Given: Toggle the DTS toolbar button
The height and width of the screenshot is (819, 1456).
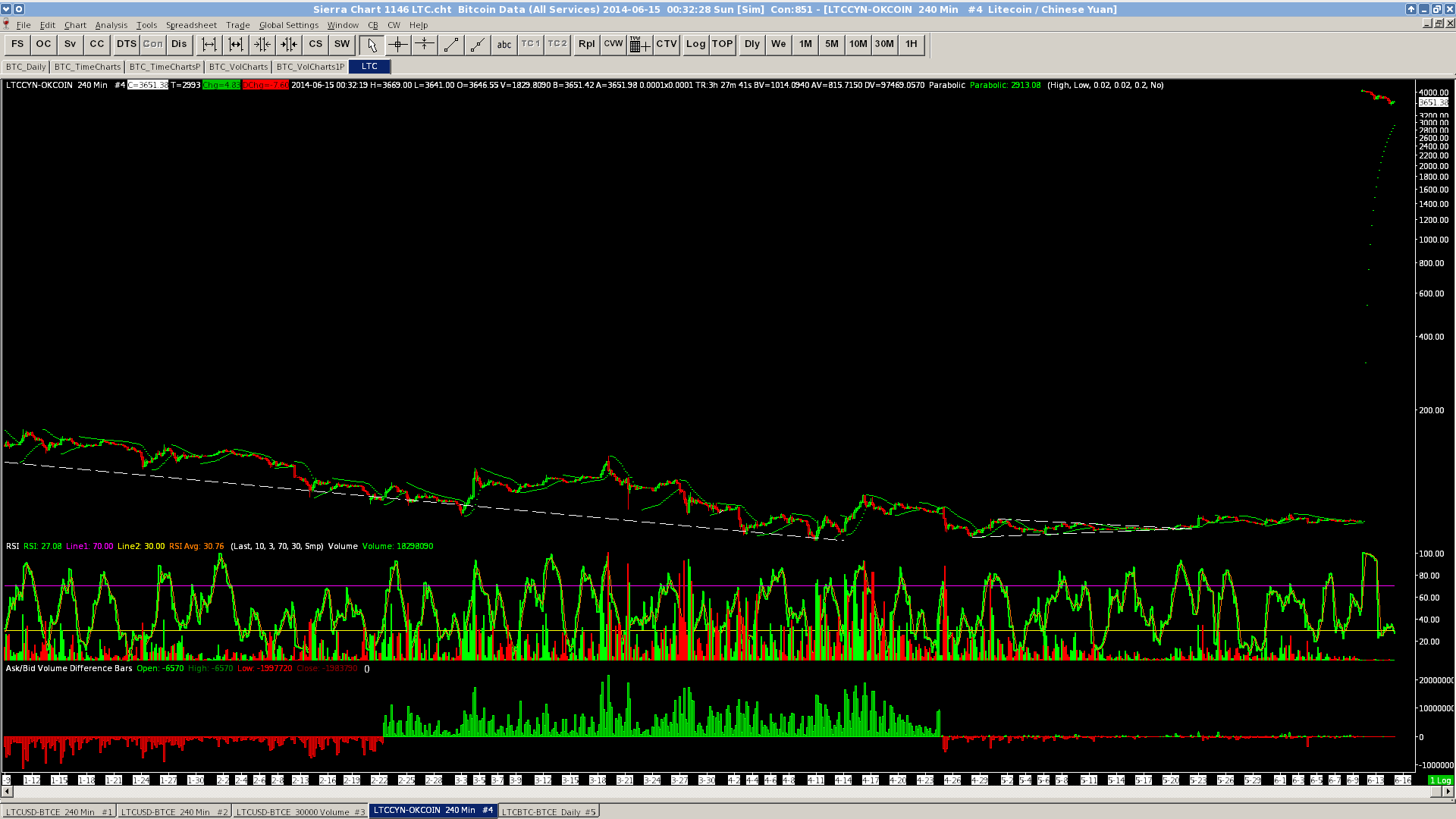Looking at the screenshot, I should (x=126, y=44).
